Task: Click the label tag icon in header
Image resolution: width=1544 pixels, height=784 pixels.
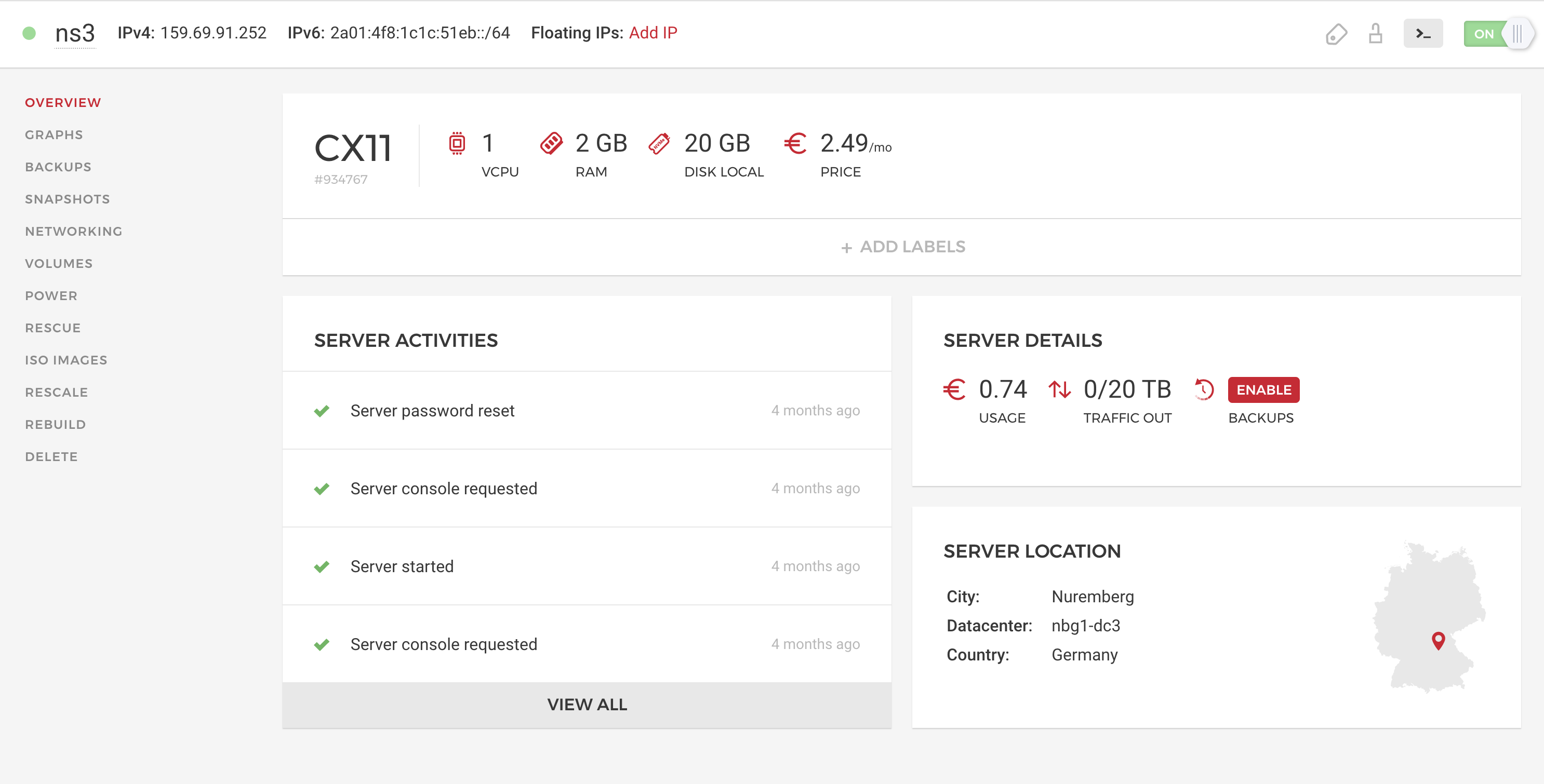Action: [1336, 34]
